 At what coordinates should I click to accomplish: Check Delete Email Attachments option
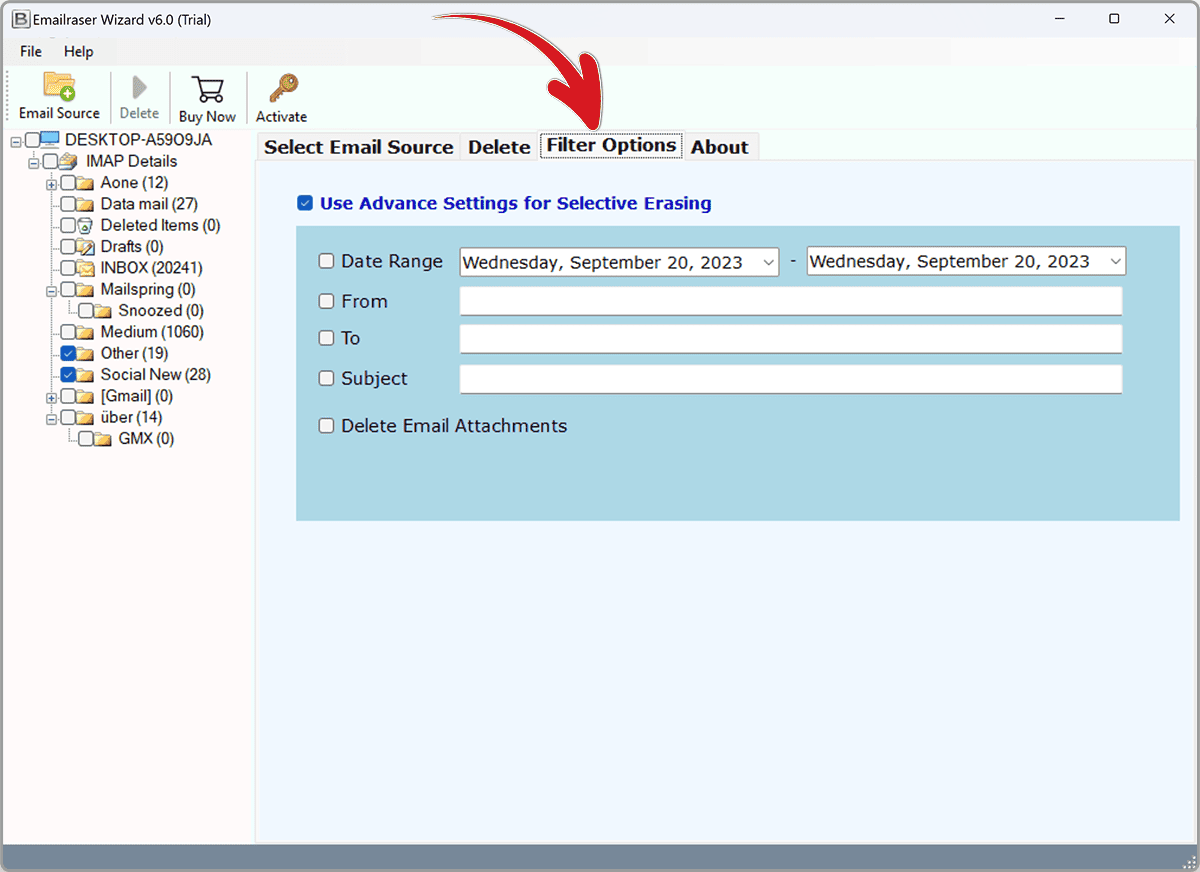coord(326,425)
